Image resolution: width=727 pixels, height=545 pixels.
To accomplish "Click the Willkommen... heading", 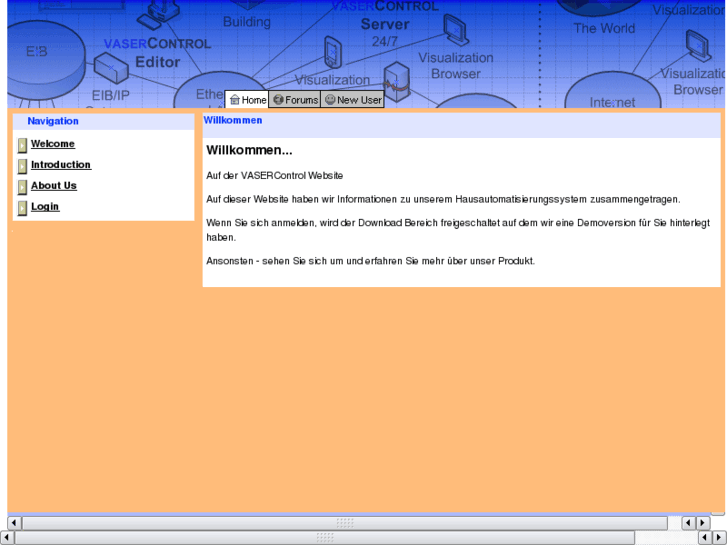I will click(x=249, y=150).
